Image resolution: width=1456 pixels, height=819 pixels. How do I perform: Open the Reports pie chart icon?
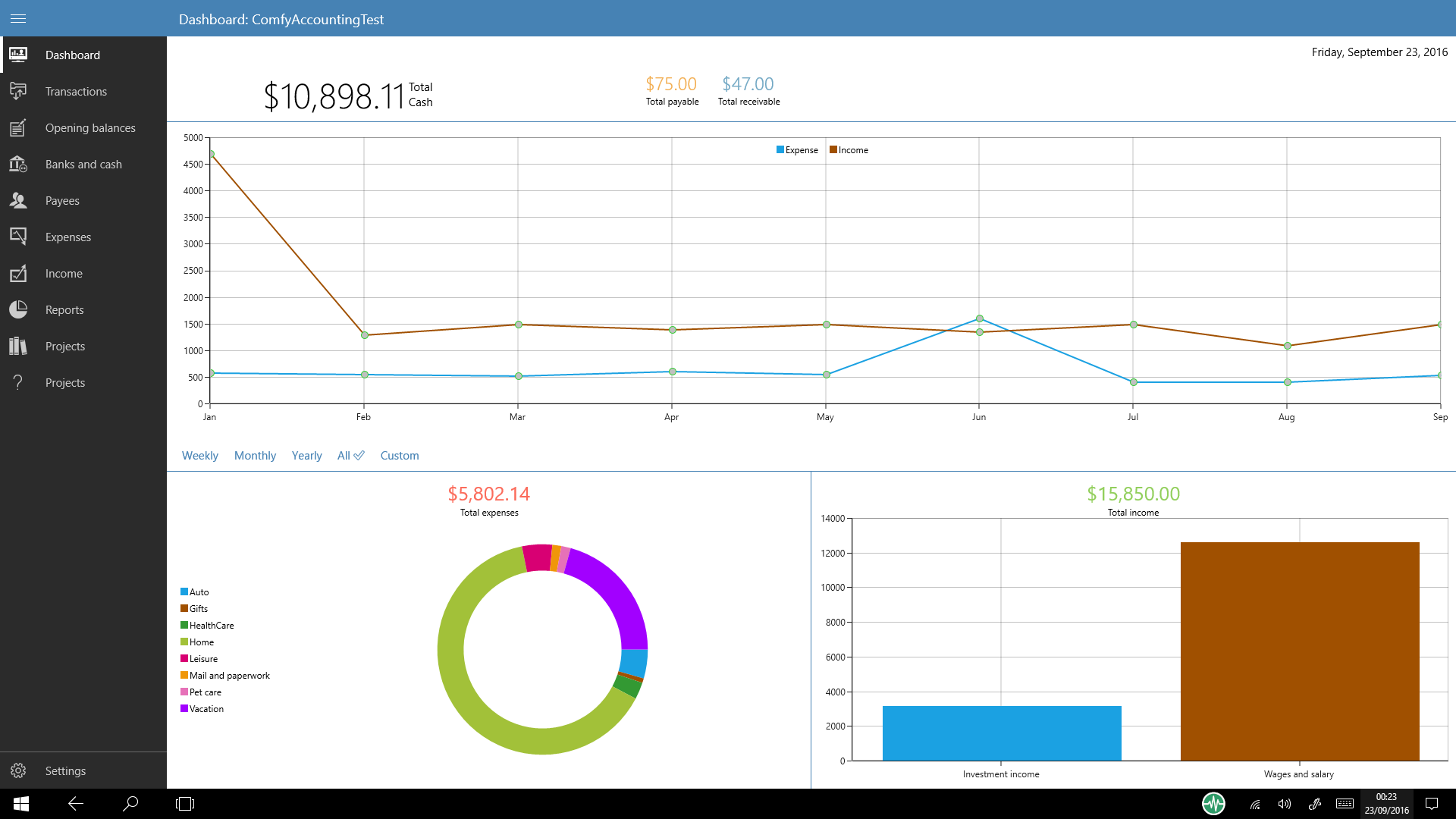click(x=18, y=310)
